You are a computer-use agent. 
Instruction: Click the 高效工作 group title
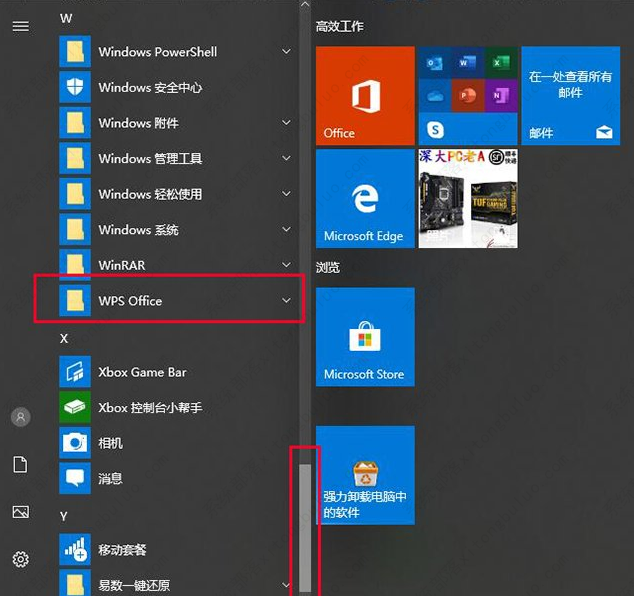click(339, 26)
